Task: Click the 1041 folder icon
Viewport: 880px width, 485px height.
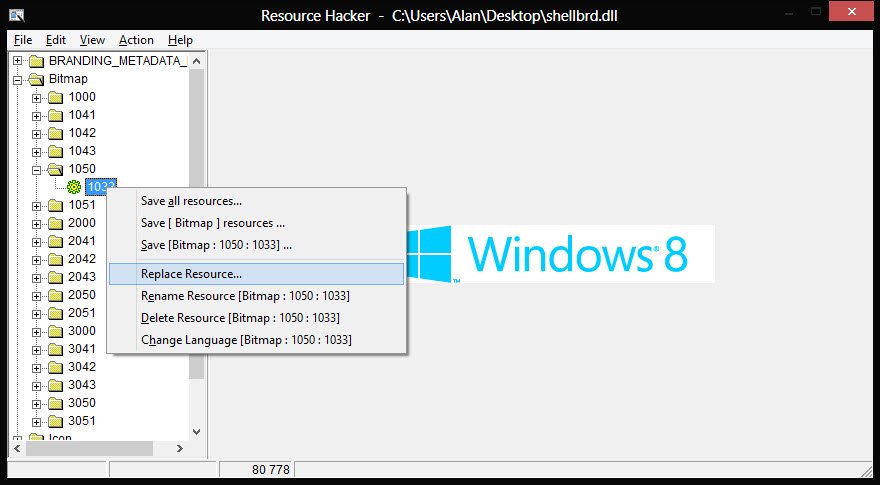Action: (x=55, y=116)
